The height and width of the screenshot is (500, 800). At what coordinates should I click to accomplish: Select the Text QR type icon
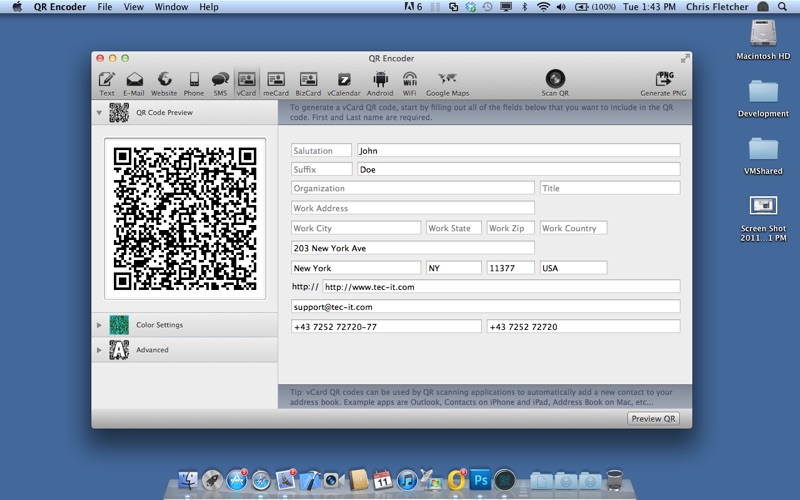pyautogui.click(x=107, y=81)
